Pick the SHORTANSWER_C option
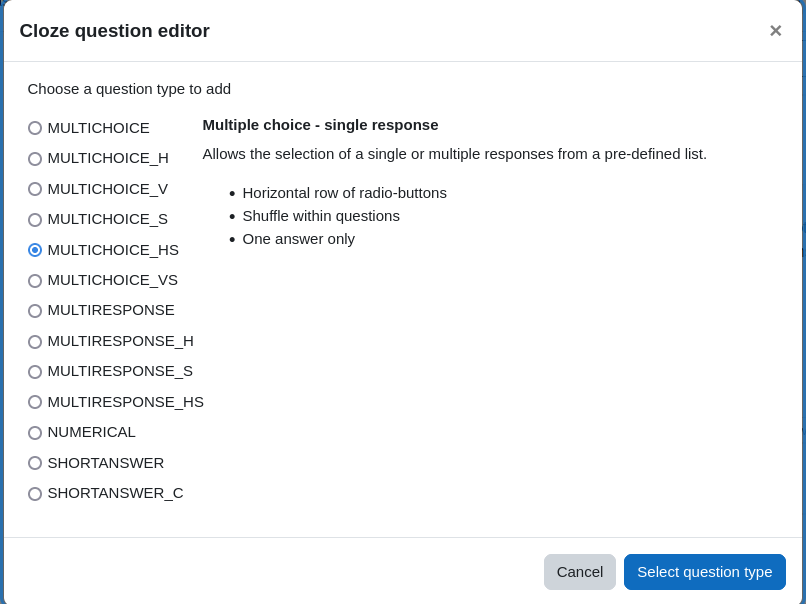 pyautogui.click(x=35, y=493)
